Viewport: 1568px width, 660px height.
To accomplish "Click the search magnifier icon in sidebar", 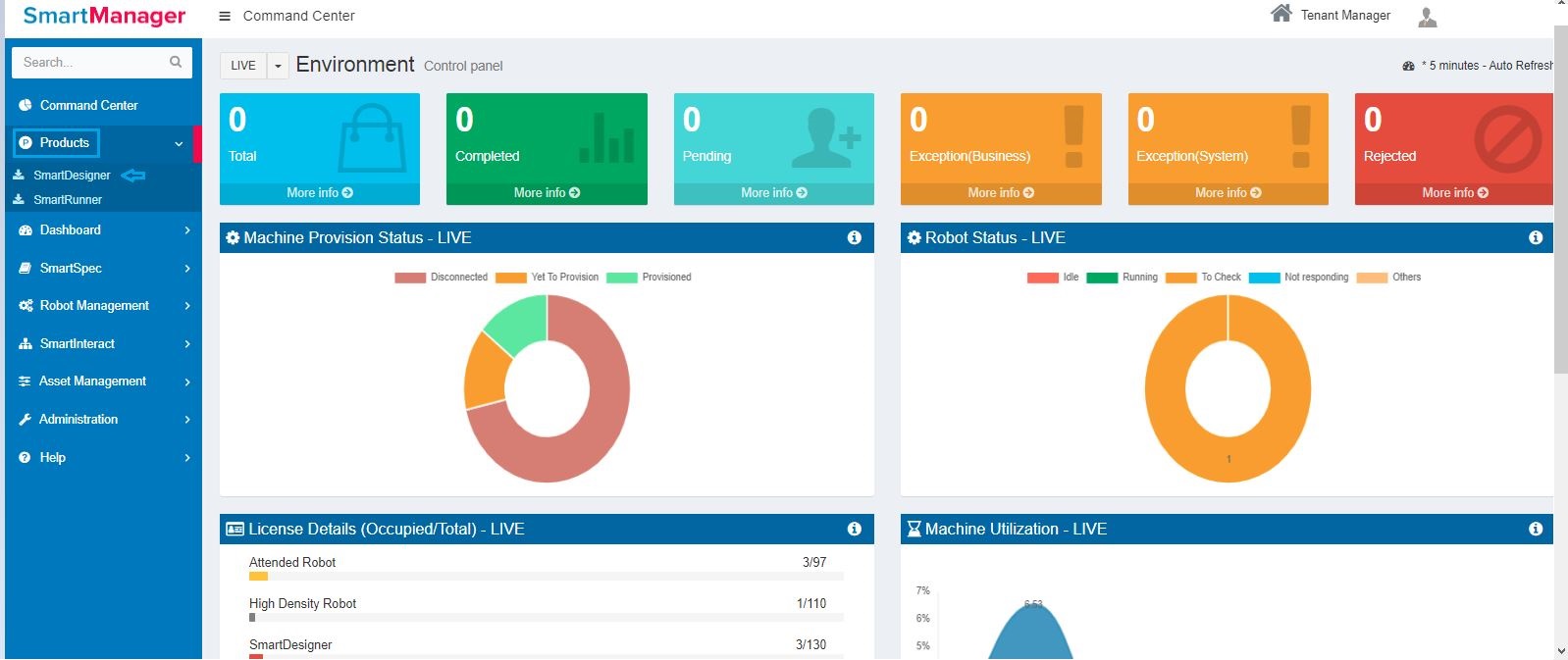I will (176, 62).
